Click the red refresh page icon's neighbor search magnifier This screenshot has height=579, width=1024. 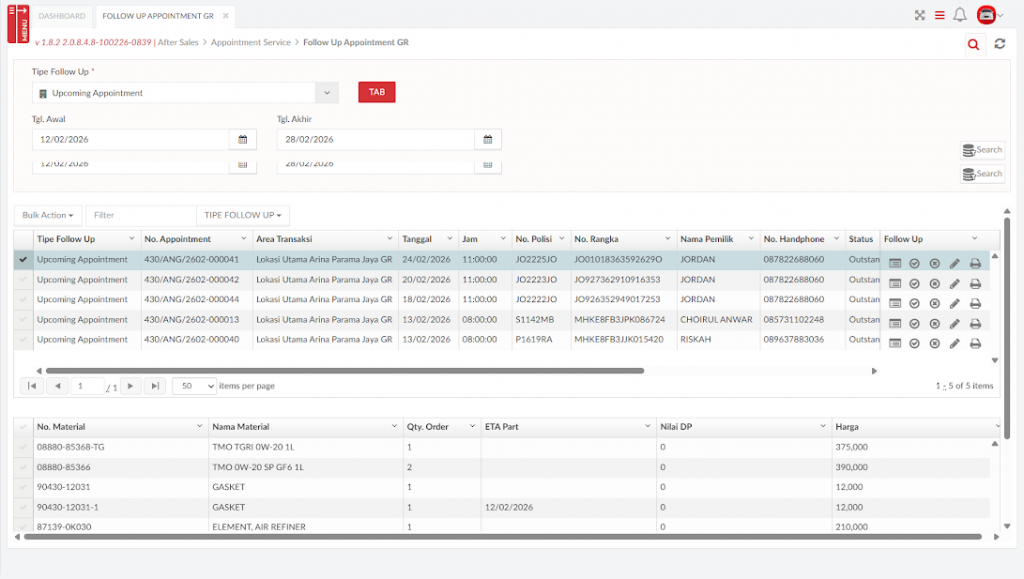tap(973, 44)
